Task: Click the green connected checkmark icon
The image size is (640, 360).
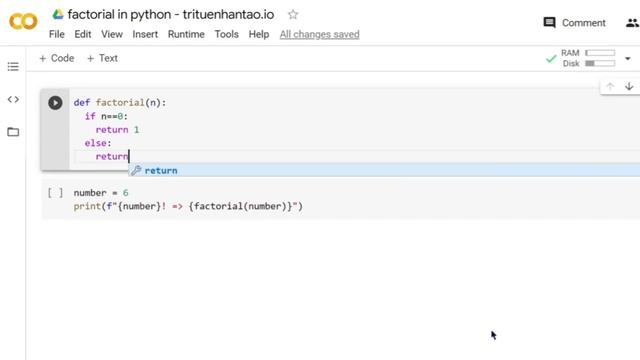Action: 551,59
